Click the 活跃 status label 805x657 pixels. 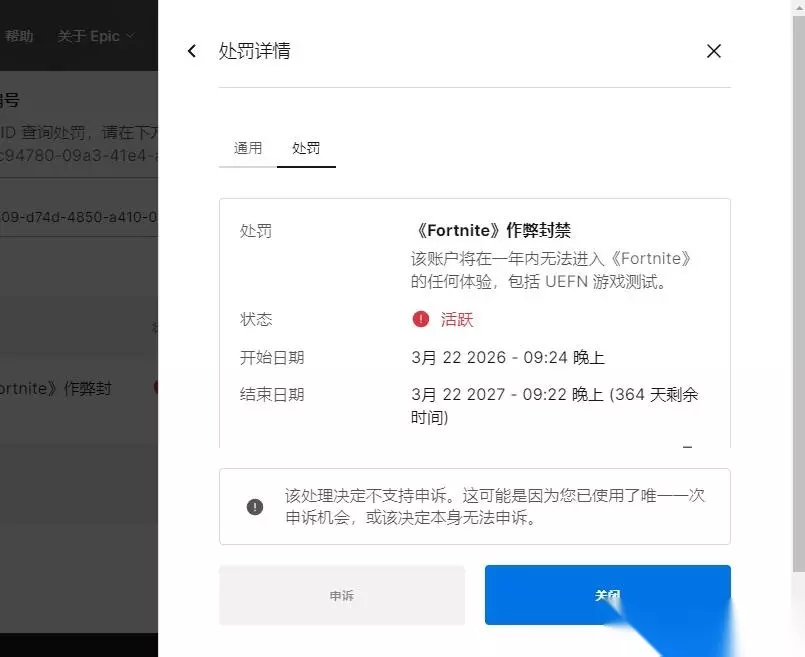(457, 319)
